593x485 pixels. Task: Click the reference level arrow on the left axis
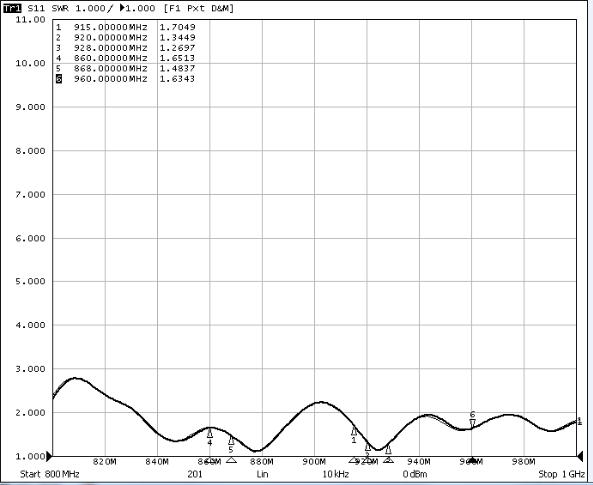point(49,456)
